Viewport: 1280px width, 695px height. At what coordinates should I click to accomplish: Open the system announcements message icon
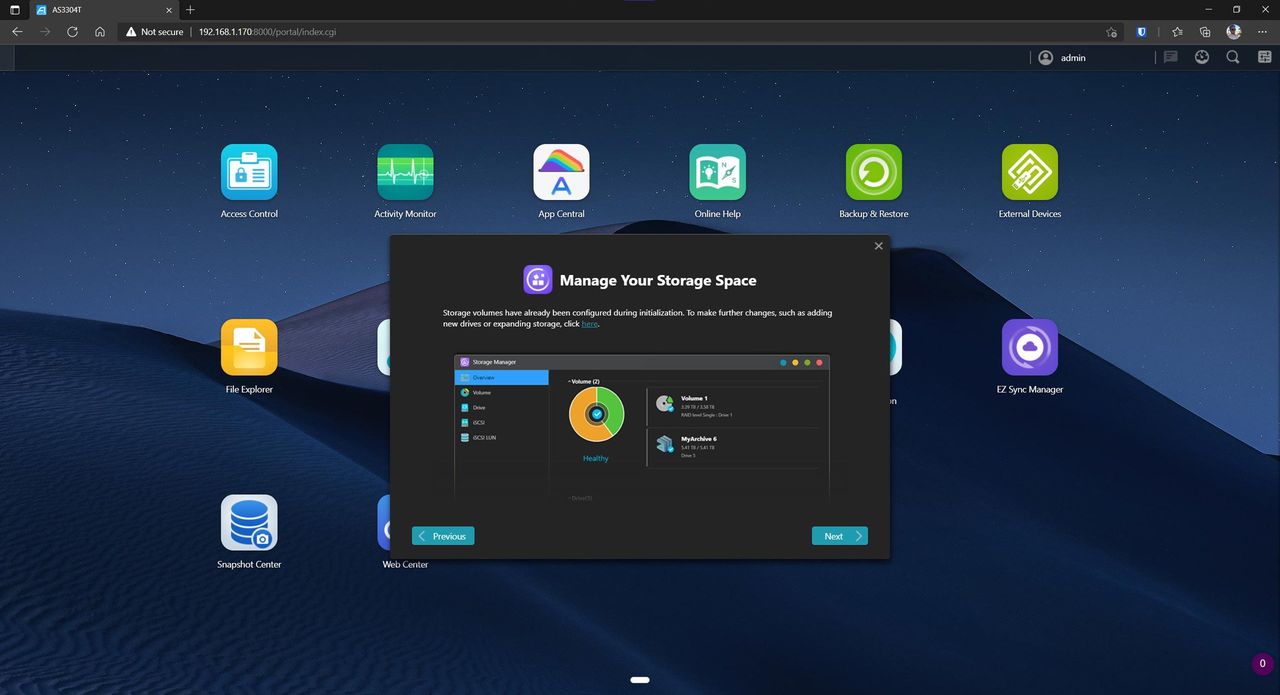(1171, 58)
